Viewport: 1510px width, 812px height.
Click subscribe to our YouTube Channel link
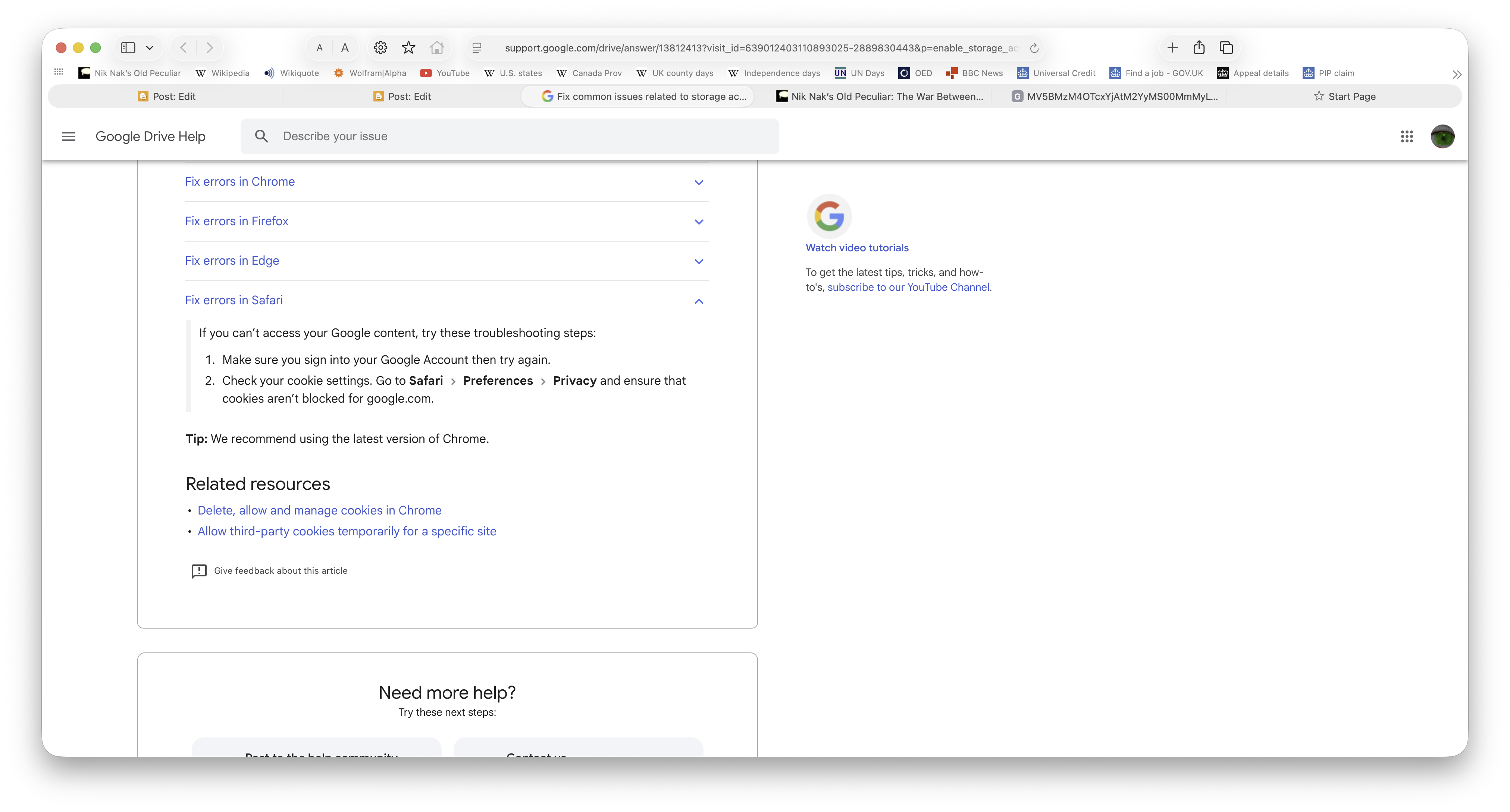click(908, 287)
